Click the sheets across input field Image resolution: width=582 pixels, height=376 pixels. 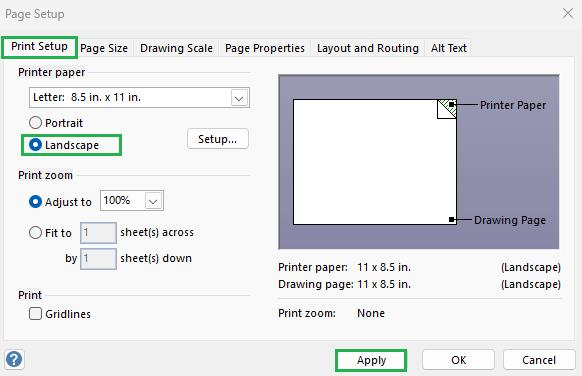tap(98, 233)
